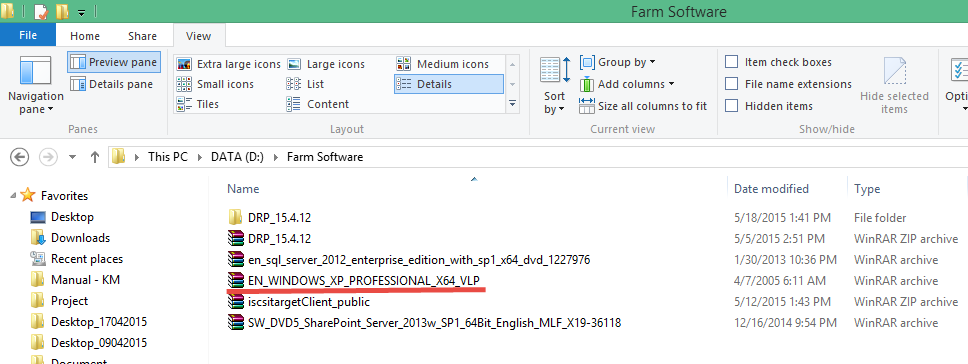Switch to Small icons layout

coord(215,84)
